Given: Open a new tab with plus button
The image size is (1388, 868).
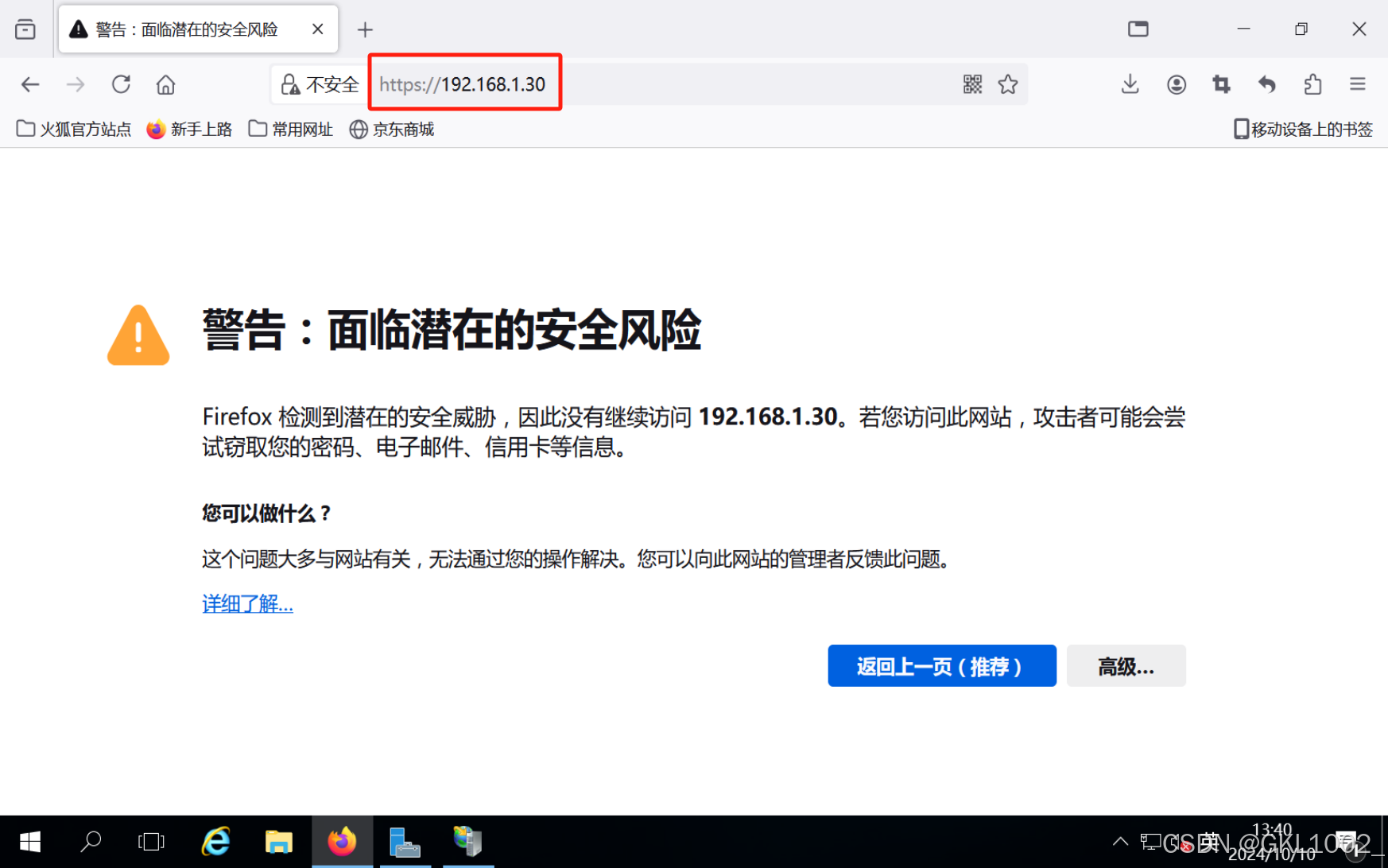Looking at the screenshot, I should click(365, 30).
